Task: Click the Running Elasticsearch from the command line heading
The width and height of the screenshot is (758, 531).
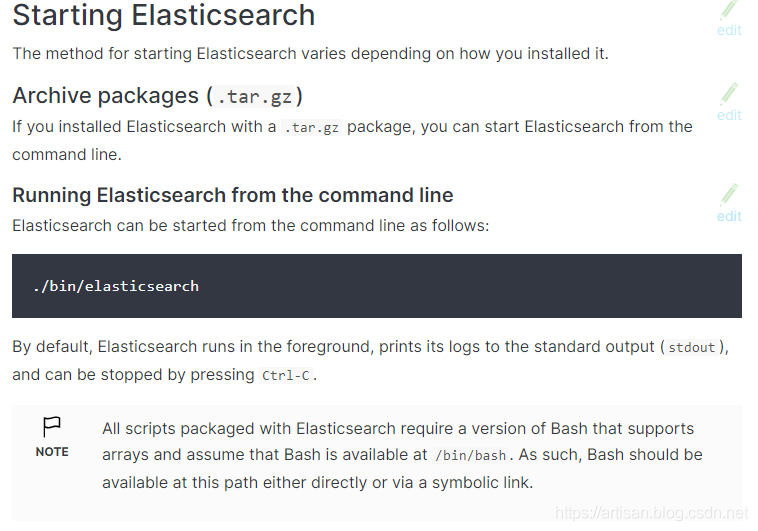Action: pos(232,195)
